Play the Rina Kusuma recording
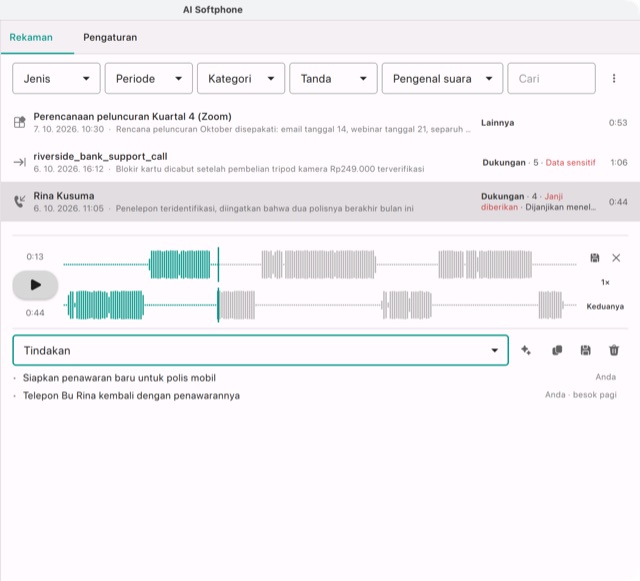 (36, 285)
